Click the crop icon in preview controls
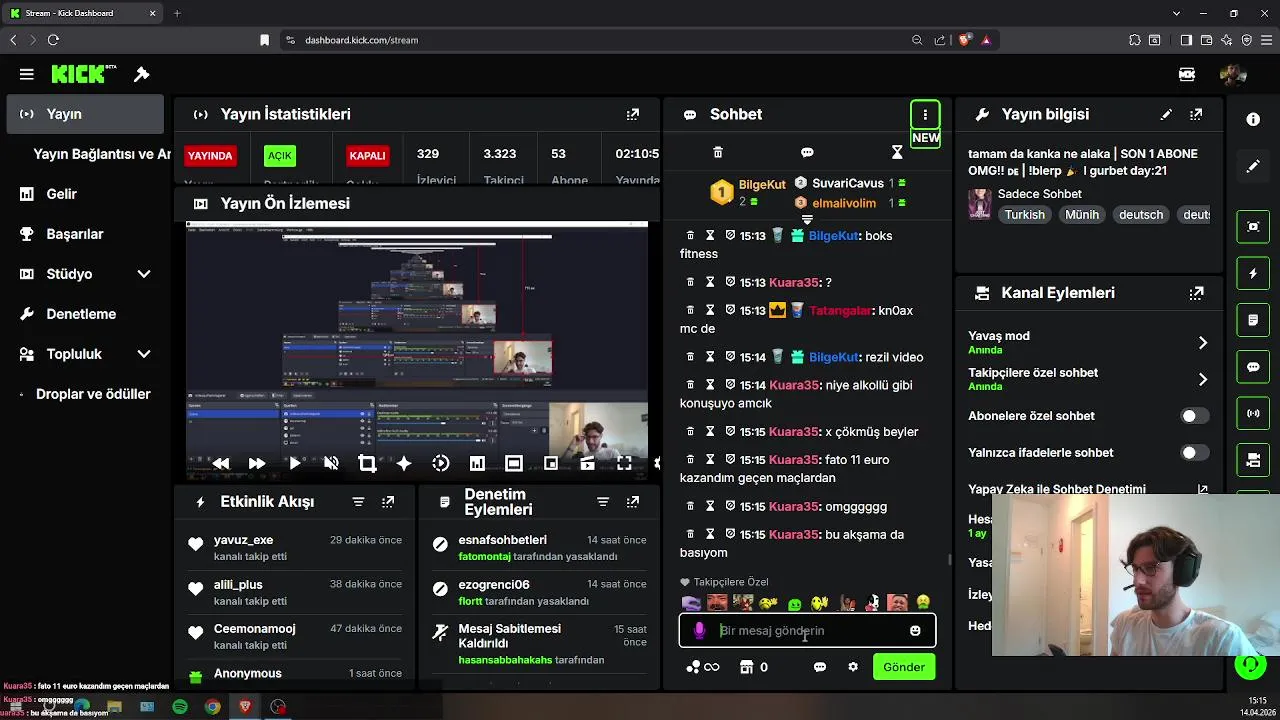This screenshot has width=1280, height=720. coord(367,463)
